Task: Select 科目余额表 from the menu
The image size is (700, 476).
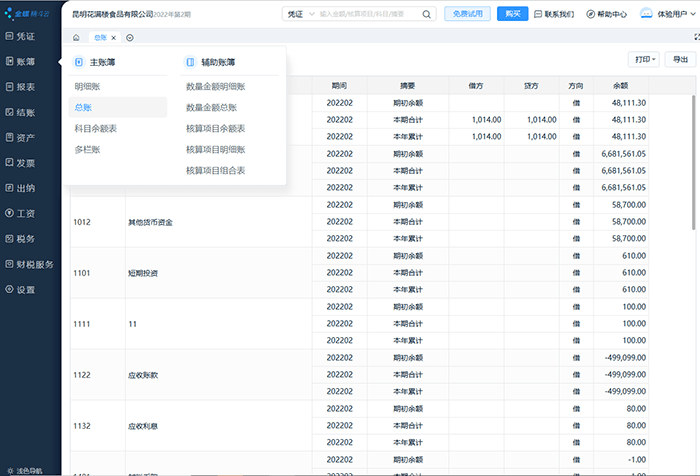Action: [x=96, y=129]
